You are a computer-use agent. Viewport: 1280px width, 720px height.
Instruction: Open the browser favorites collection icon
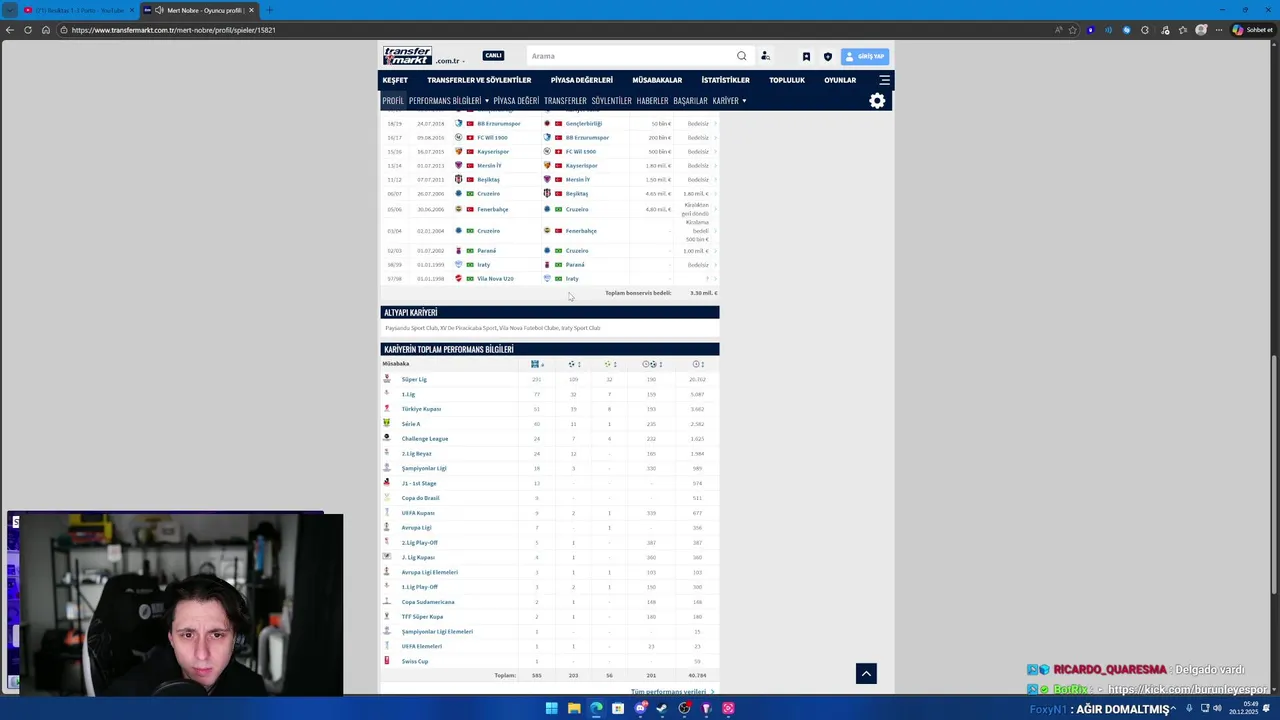coord(1182,30)
